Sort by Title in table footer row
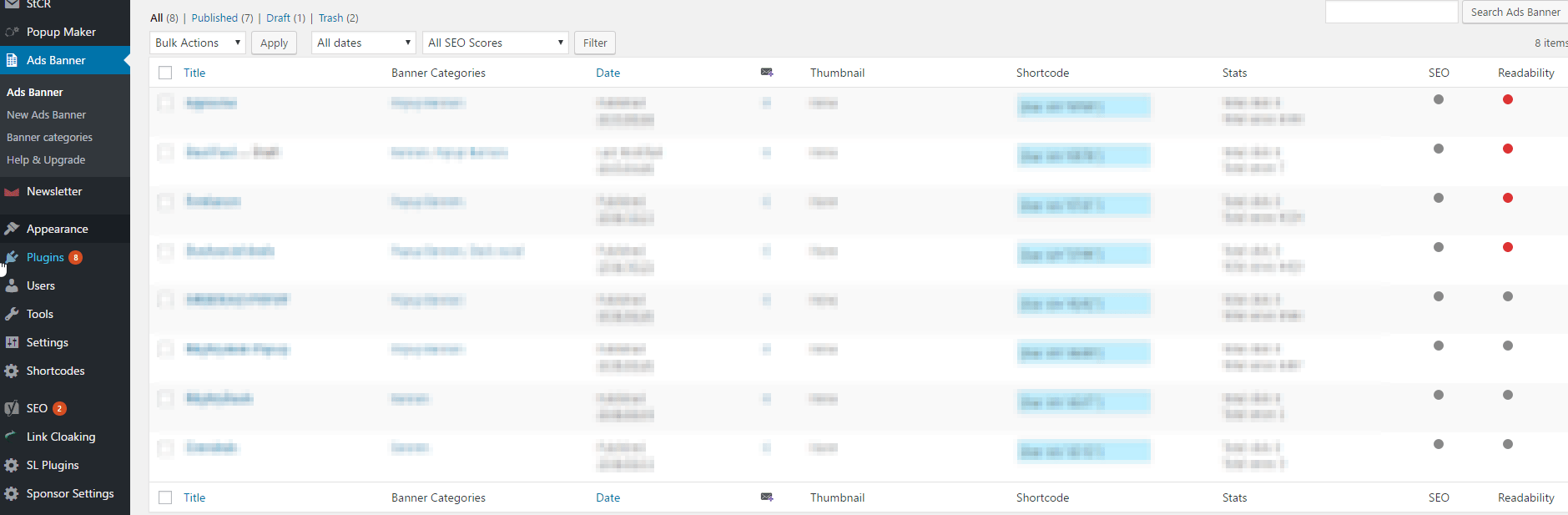The image size is (1568, 515). click(x=194, y=497)
